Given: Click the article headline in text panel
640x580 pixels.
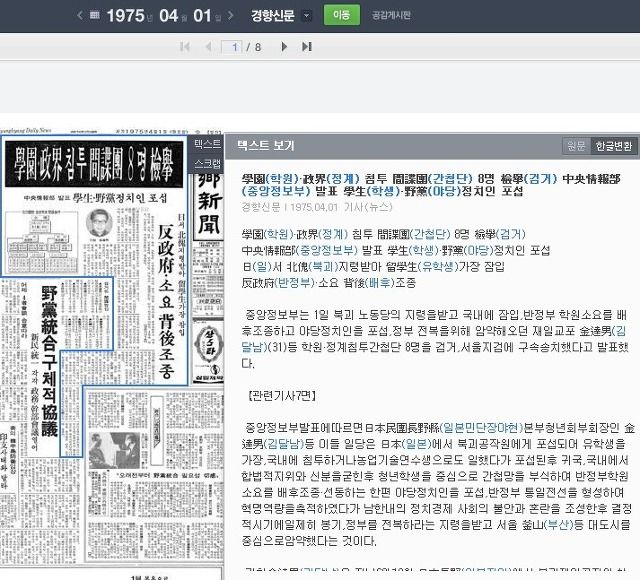Looking at the screenshot, I should (x=431, y=185).
